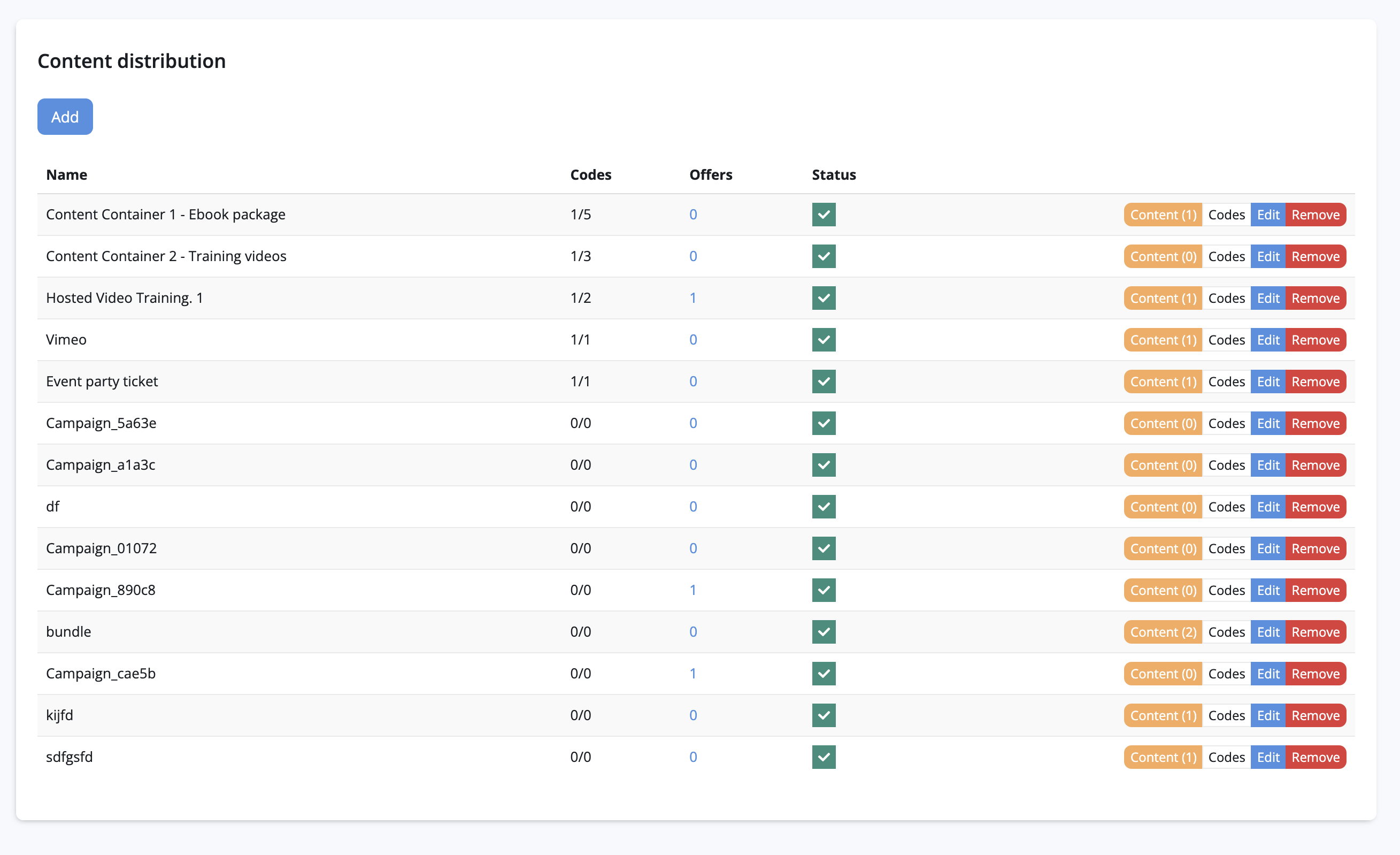The width and height of the screenshot is (1400, 855).
Task: Toggle status checkbox for Vimeo row
Action: tap(824, 339)
